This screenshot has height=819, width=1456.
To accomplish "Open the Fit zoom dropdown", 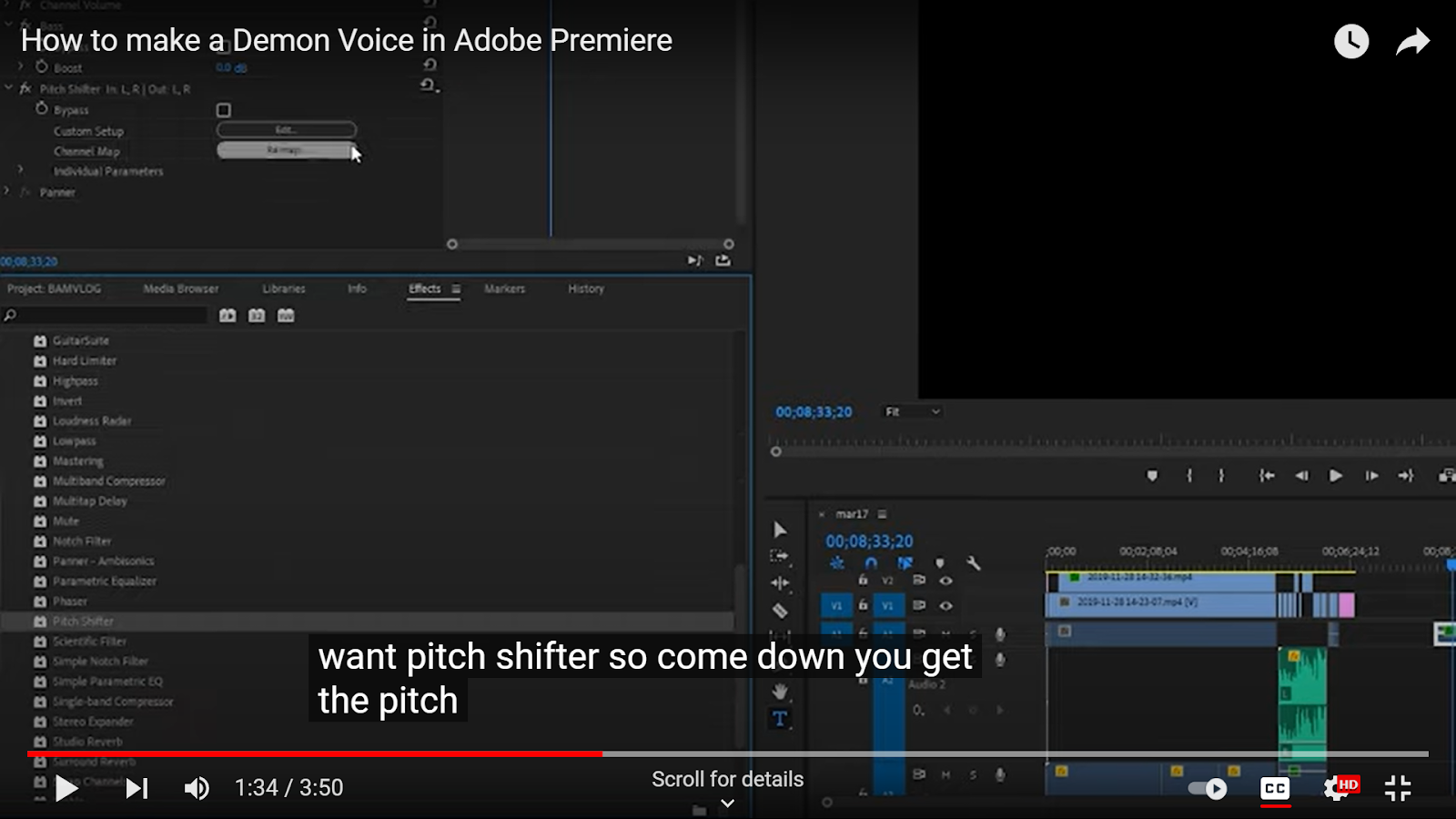I will [912, 411].
